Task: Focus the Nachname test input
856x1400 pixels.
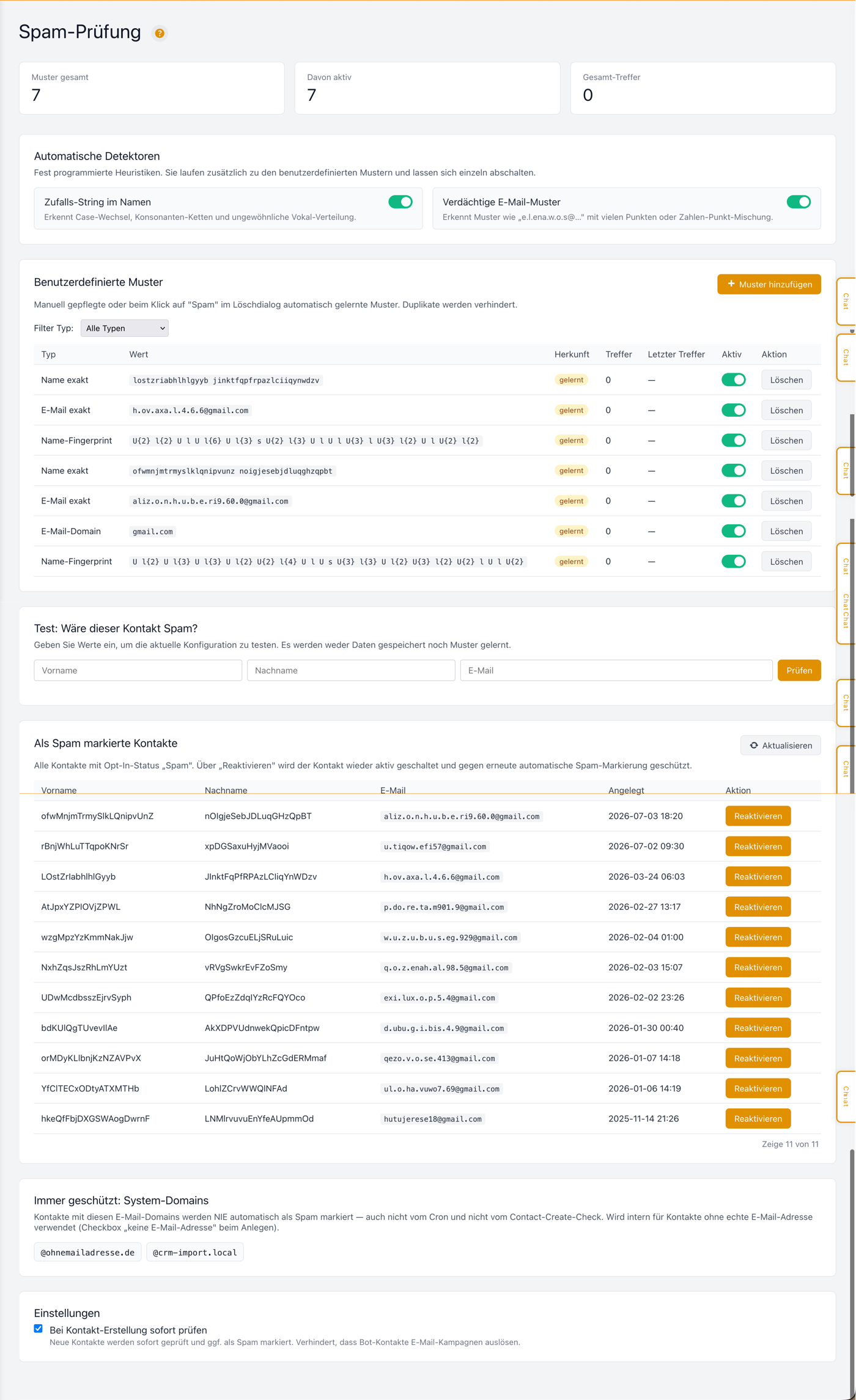Action: pyautogui.click(x=351, y=670)
